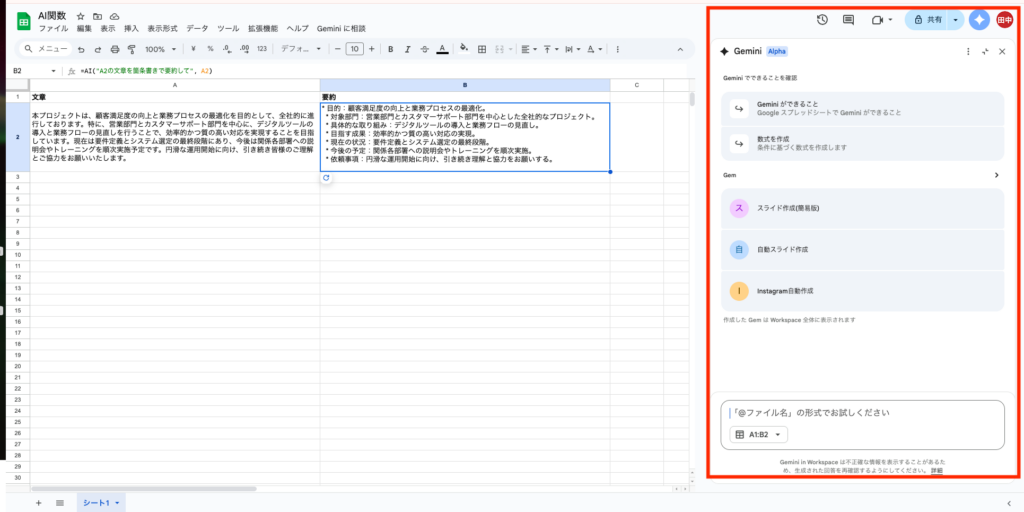Open the 100% zoom dropdown
This screenshot has height=512, width=1024.
(x=159, y=48)
